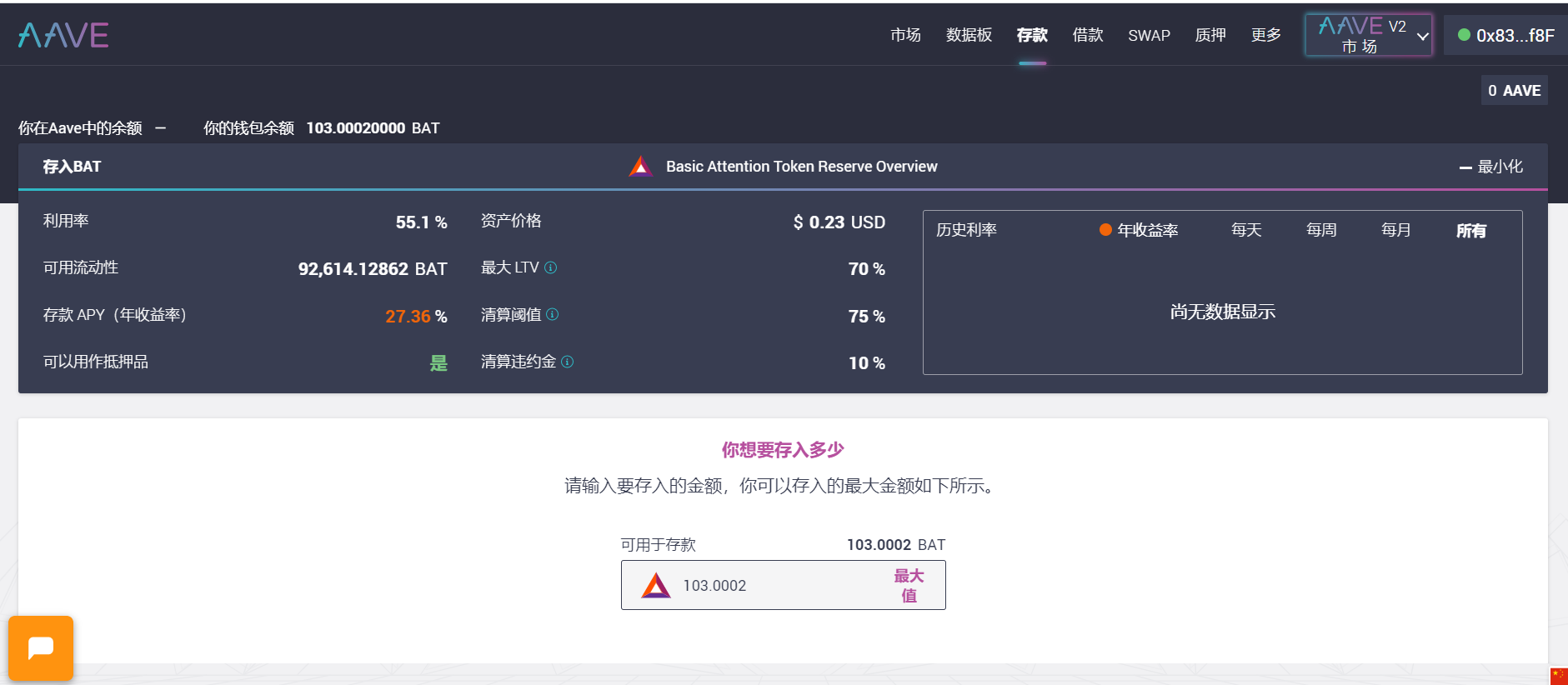Go to the 数据板 dashboard tab
Viewport: 1568px width, 685px height.
tap(969, 35)
